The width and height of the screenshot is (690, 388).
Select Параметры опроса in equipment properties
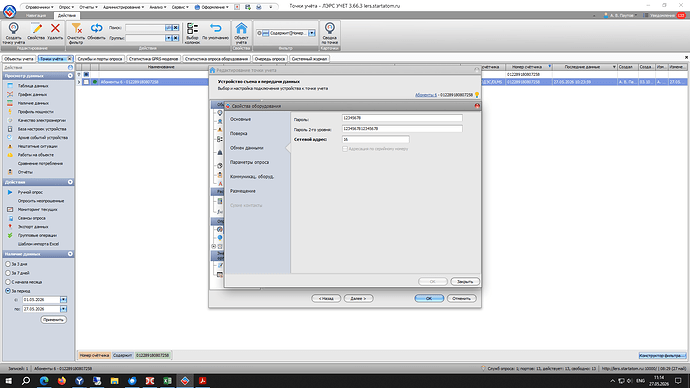[x=249, y=162]
